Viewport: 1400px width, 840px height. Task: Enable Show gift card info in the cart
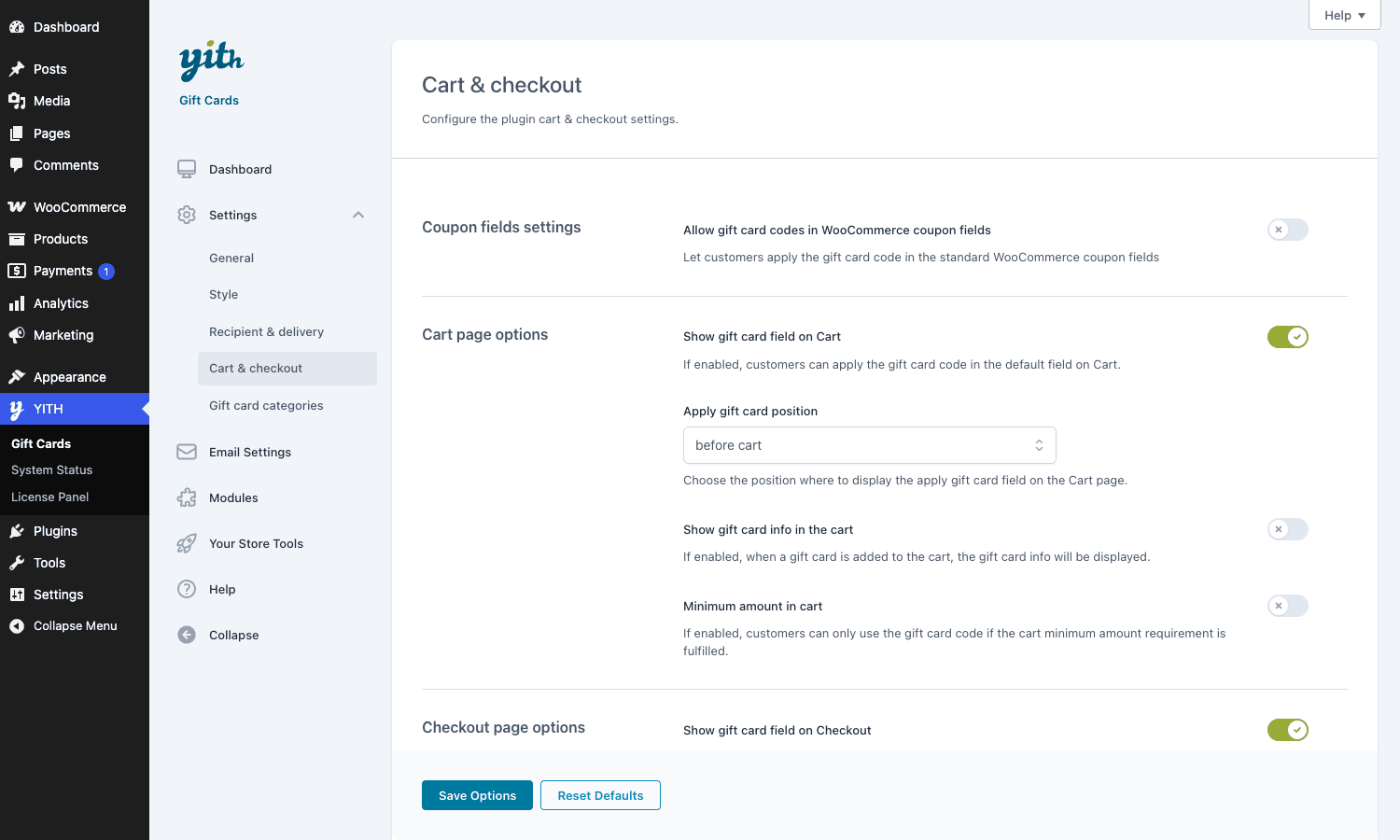(1288, 529)
